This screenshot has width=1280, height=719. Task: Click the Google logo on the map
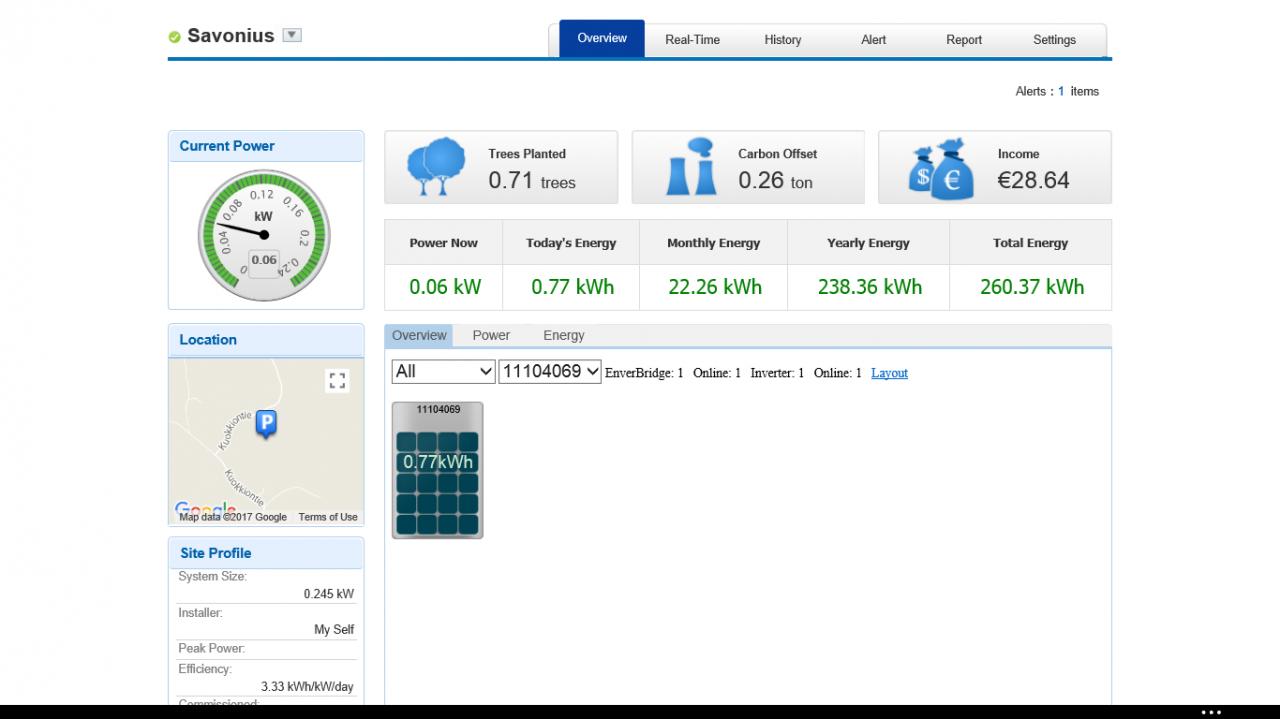(205, 510)
